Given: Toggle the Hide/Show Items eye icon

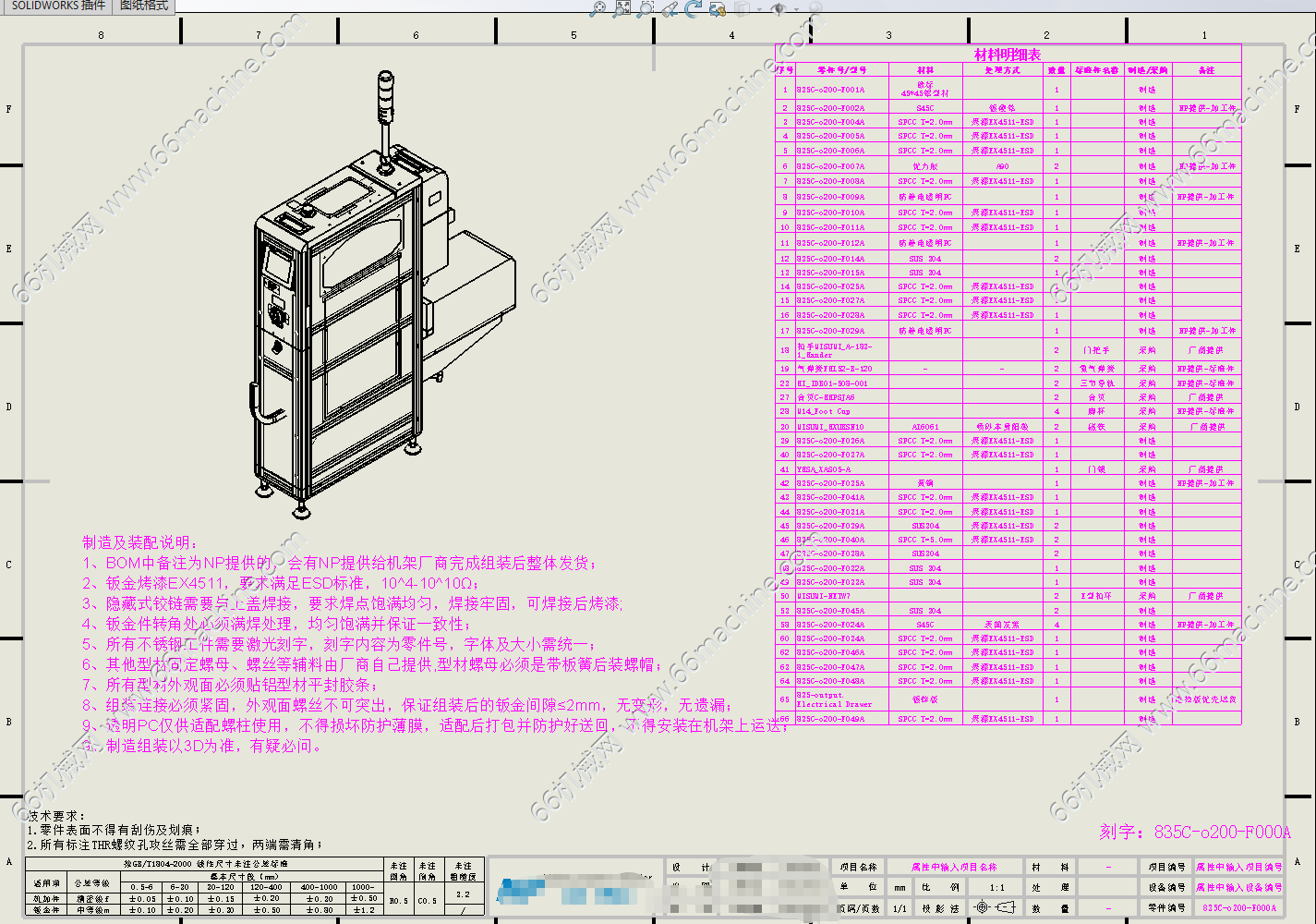Looking at the screenshot, I should [x=778, y=8].
